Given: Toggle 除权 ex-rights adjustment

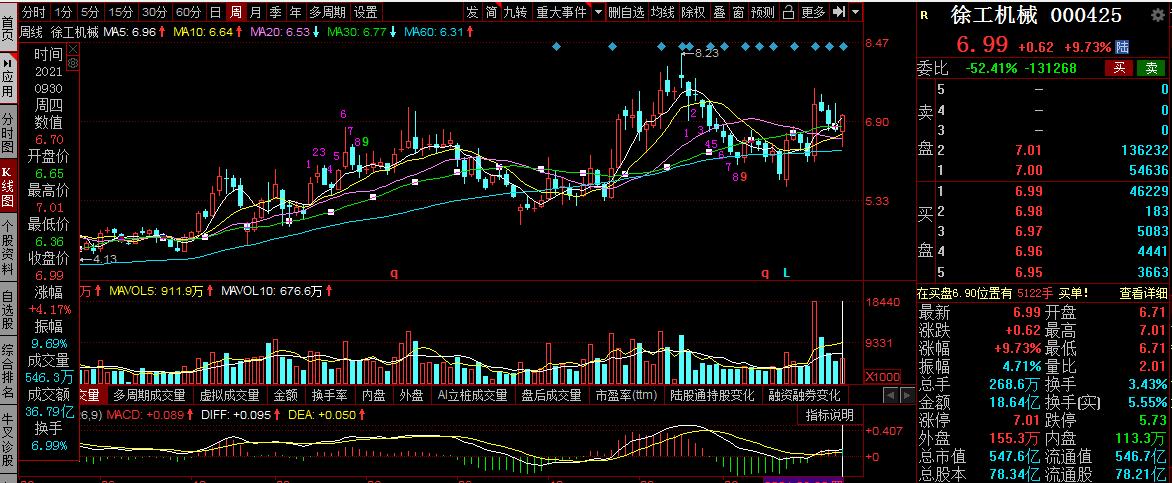Looking at the screenshot, I should (694, 12).
